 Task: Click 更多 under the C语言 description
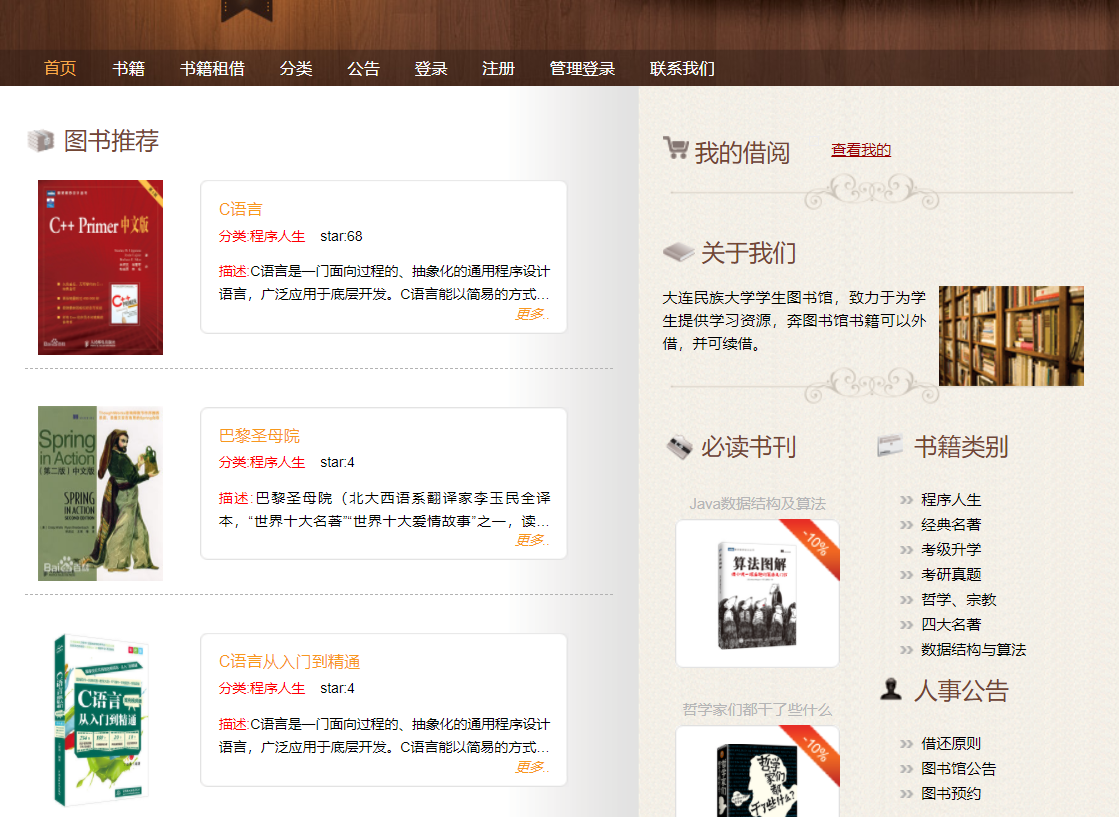(x=532, y=314)
